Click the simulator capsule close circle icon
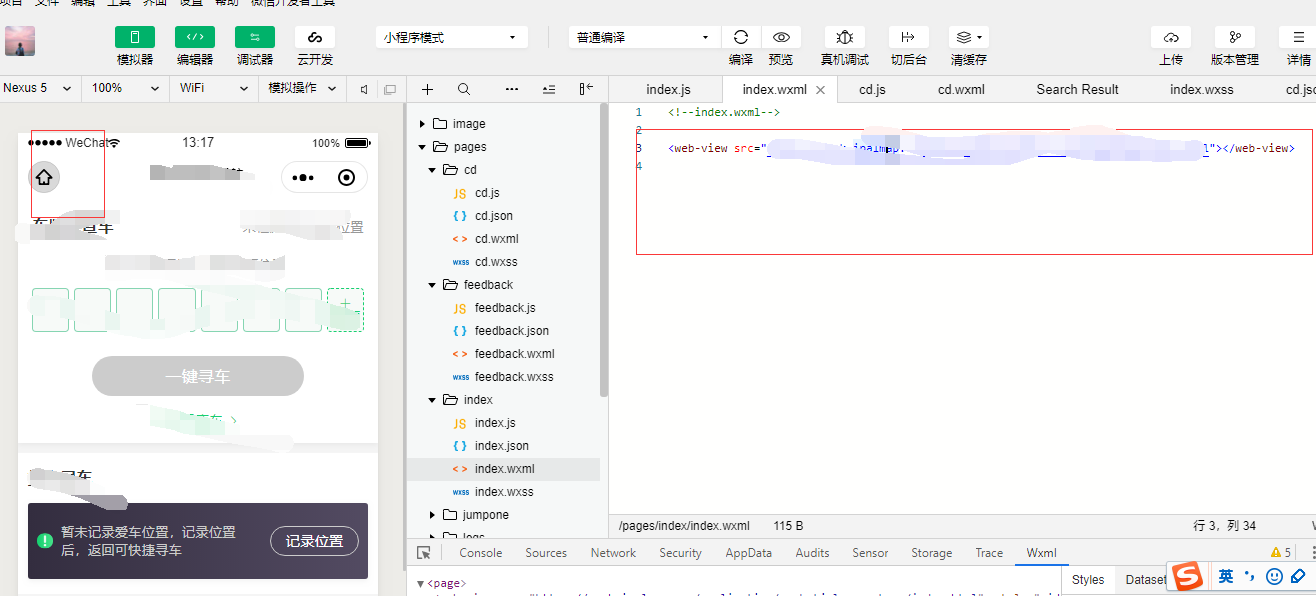 pos(346,178)
